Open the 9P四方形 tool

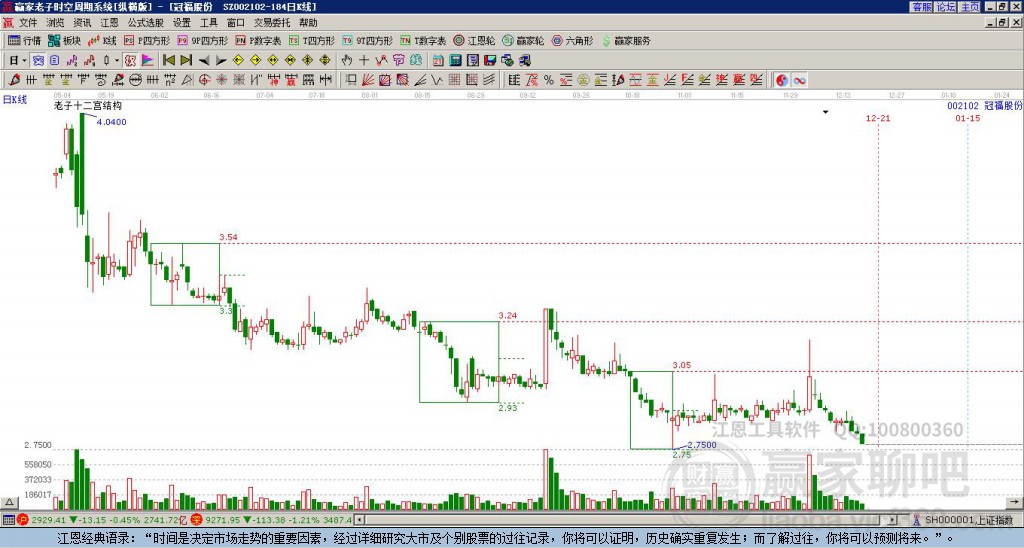pos(203,40)
